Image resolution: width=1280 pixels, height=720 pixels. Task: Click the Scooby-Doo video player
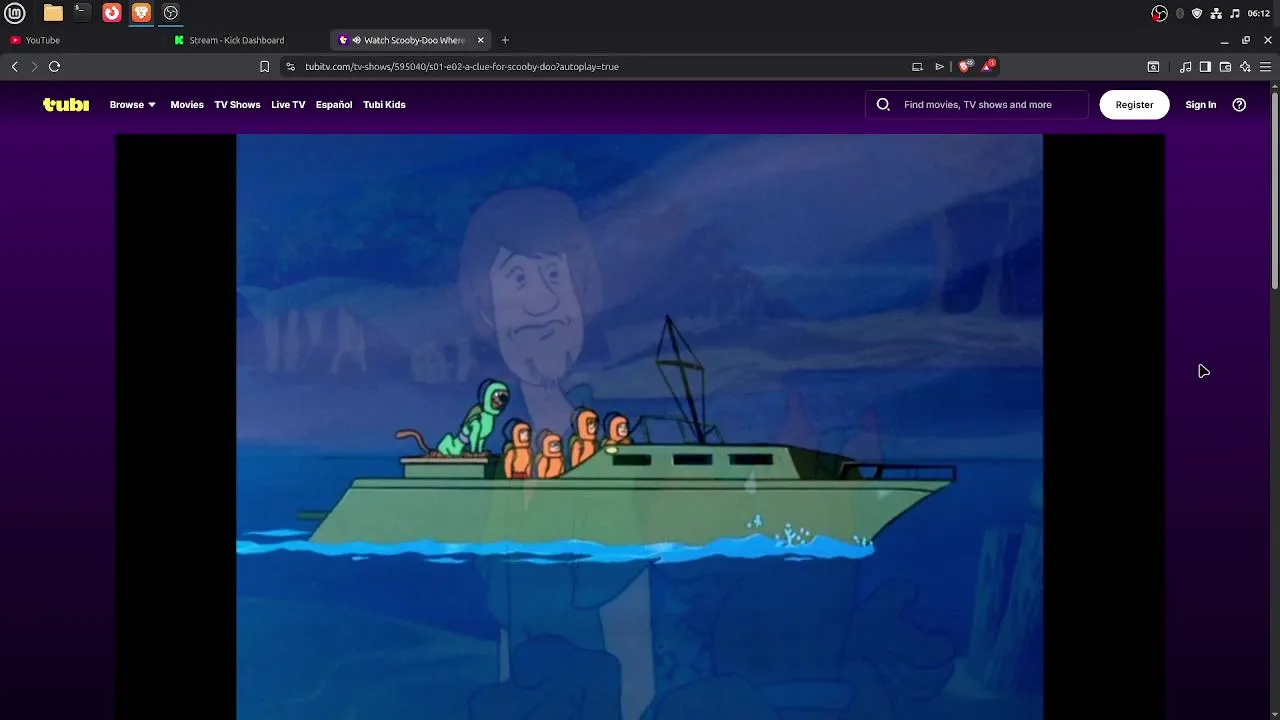640,427
